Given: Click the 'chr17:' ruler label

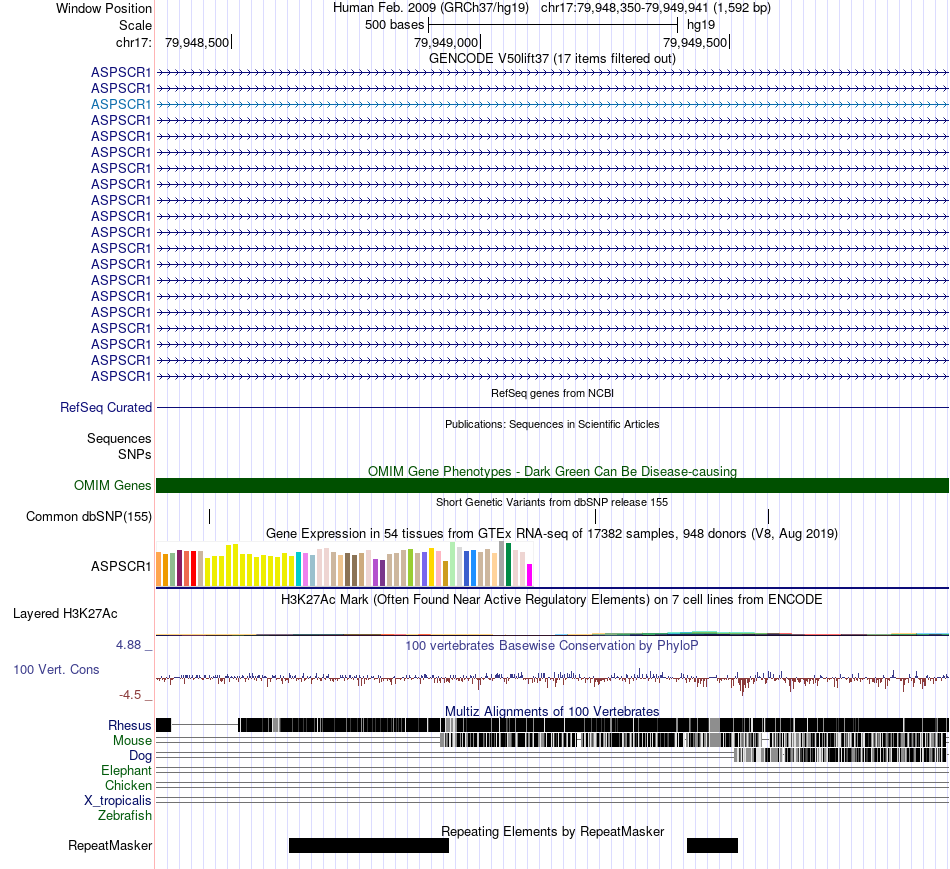Looking at the screenshot, I should point(133,42).
